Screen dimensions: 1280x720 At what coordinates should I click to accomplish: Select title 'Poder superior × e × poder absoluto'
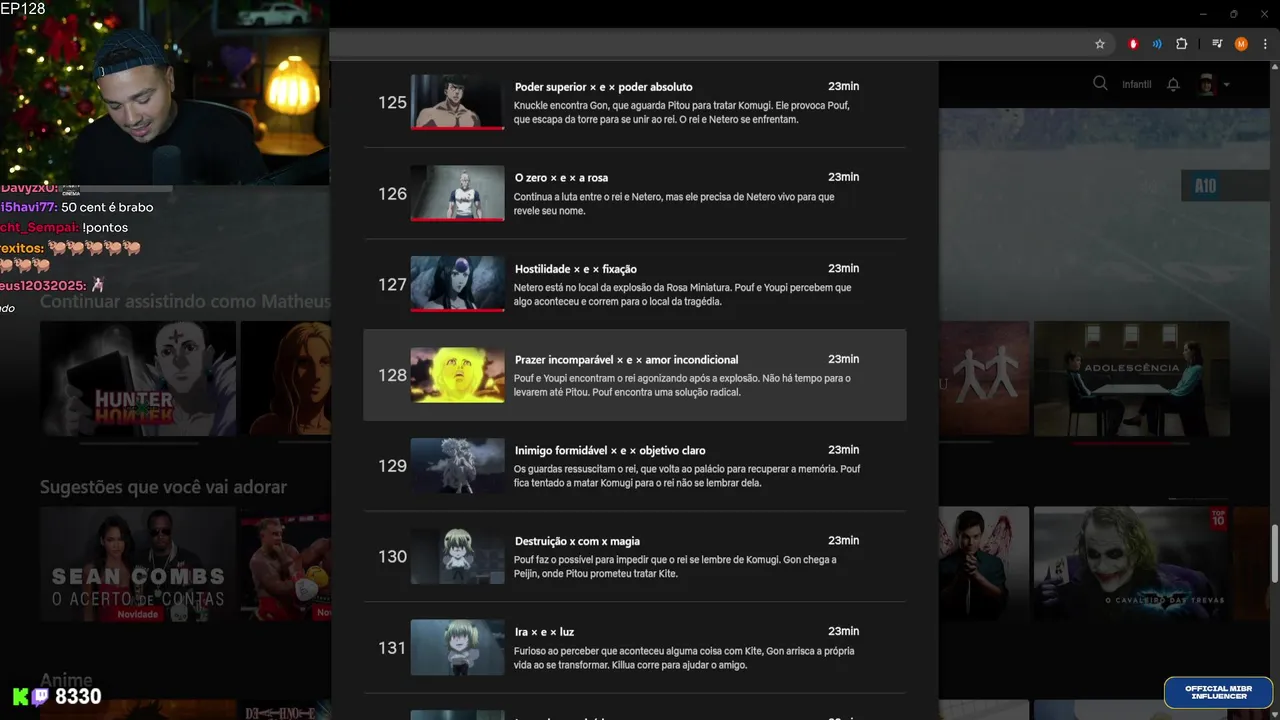point(603,87)
